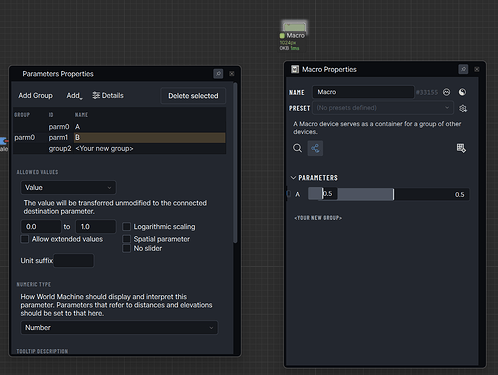Pin the Macro Properties panel
This screenshot has width=498, height=375.
point(463,69)
